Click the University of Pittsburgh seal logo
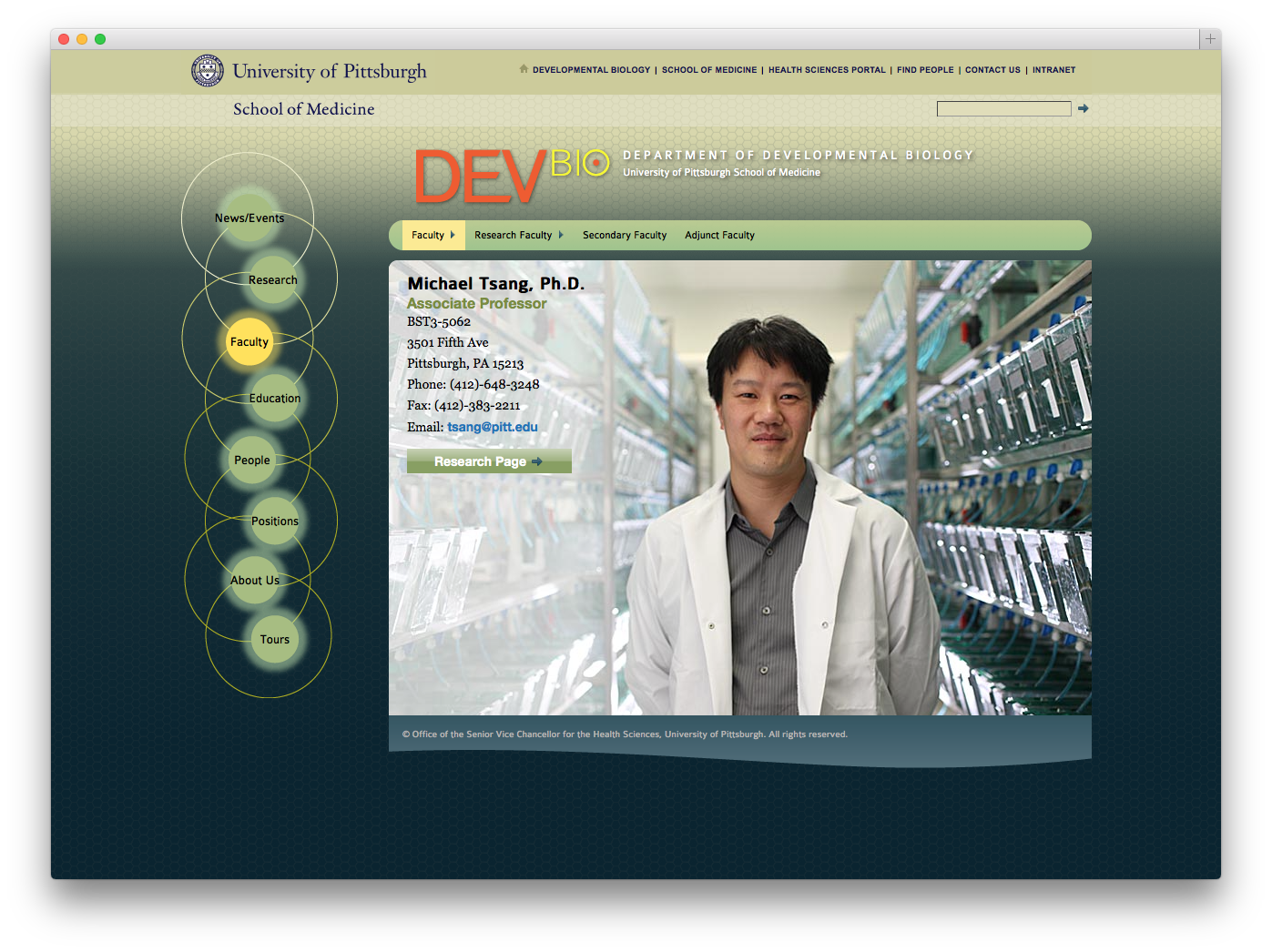Screen dimensions: 1272x952 point(208,71)
